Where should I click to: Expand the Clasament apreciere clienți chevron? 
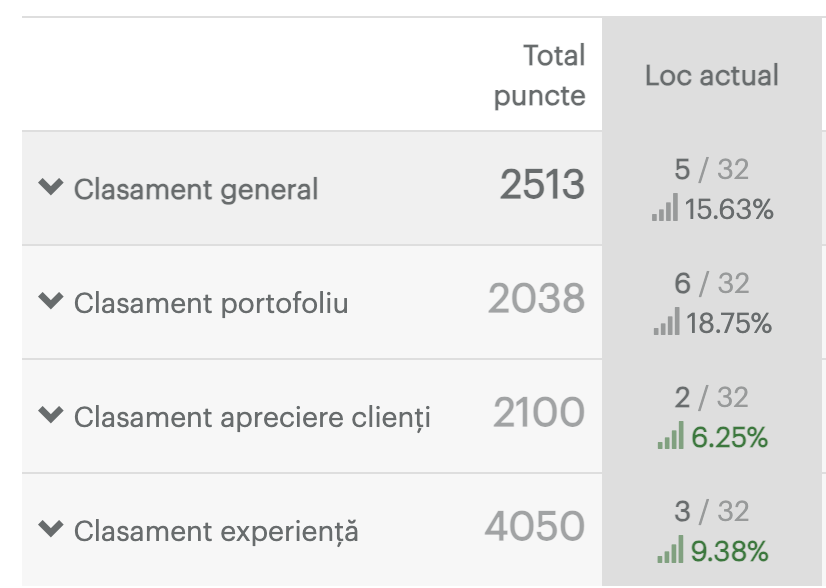[51, 415]
